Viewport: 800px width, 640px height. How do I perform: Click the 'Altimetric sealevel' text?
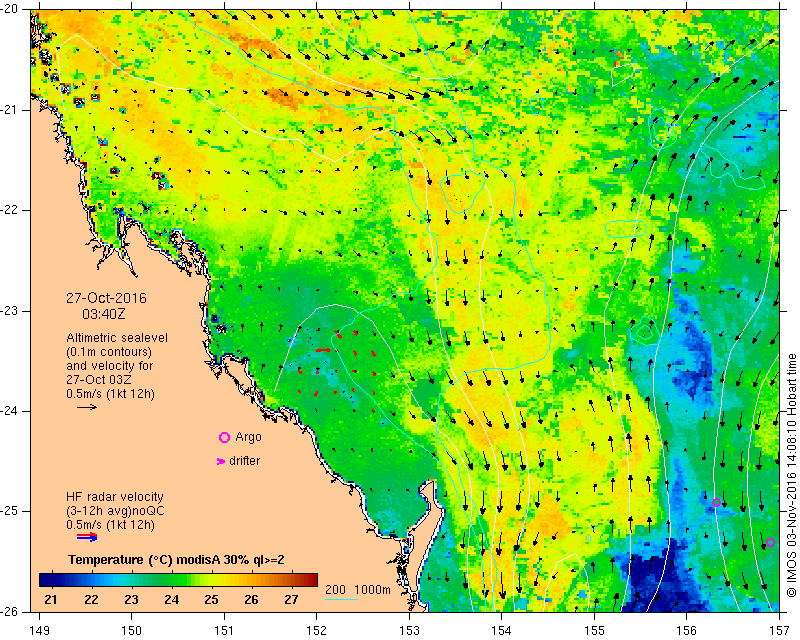[x=117, y=338]
